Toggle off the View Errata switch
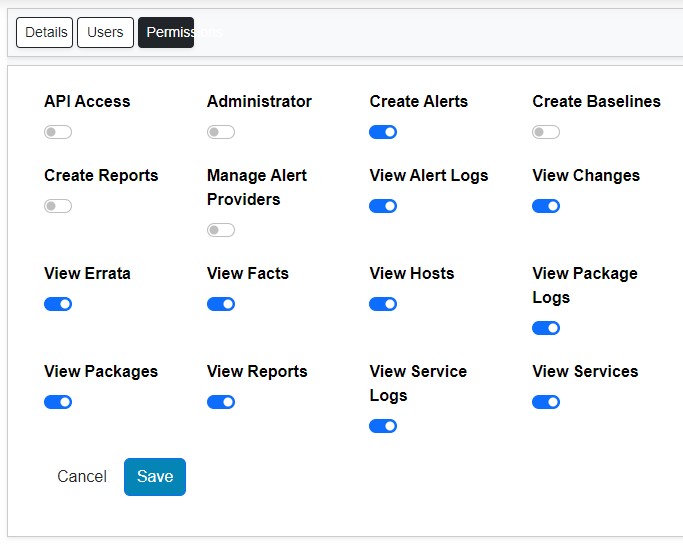Image resolution: width=683 pixels, height=548 pixels. click(58, 304)
